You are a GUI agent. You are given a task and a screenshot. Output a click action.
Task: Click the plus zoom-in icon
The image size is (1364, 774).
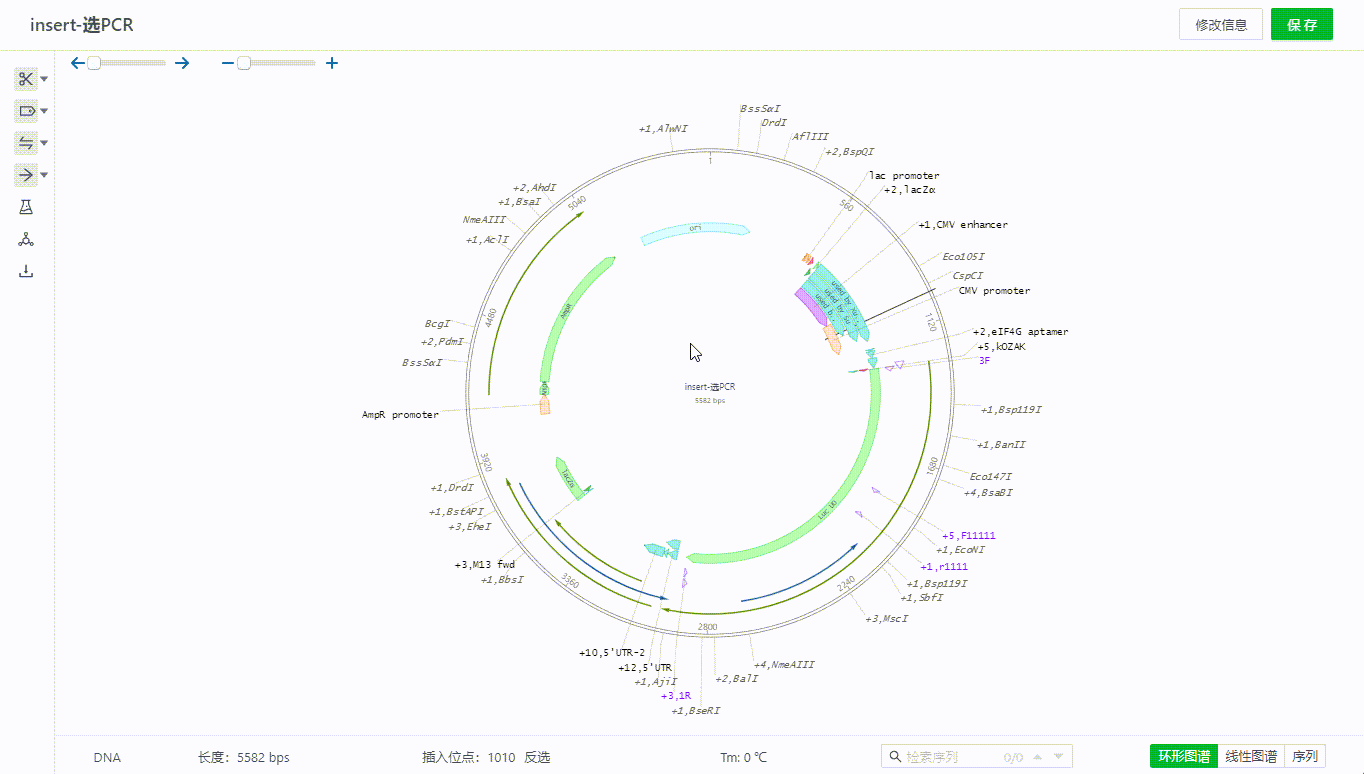pos(332,63)
